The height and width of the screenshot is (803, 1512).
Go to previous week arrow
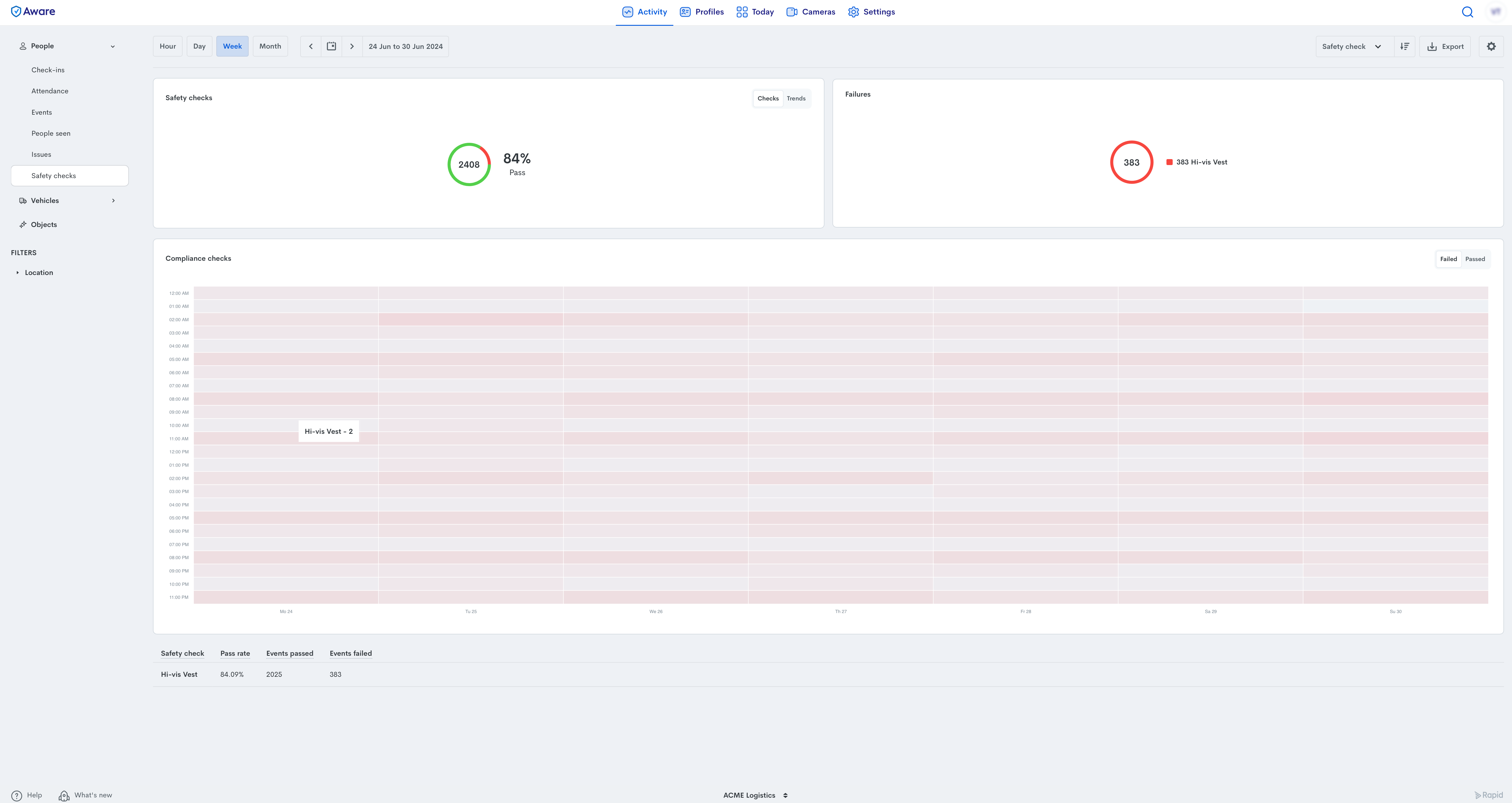[311, 46]
